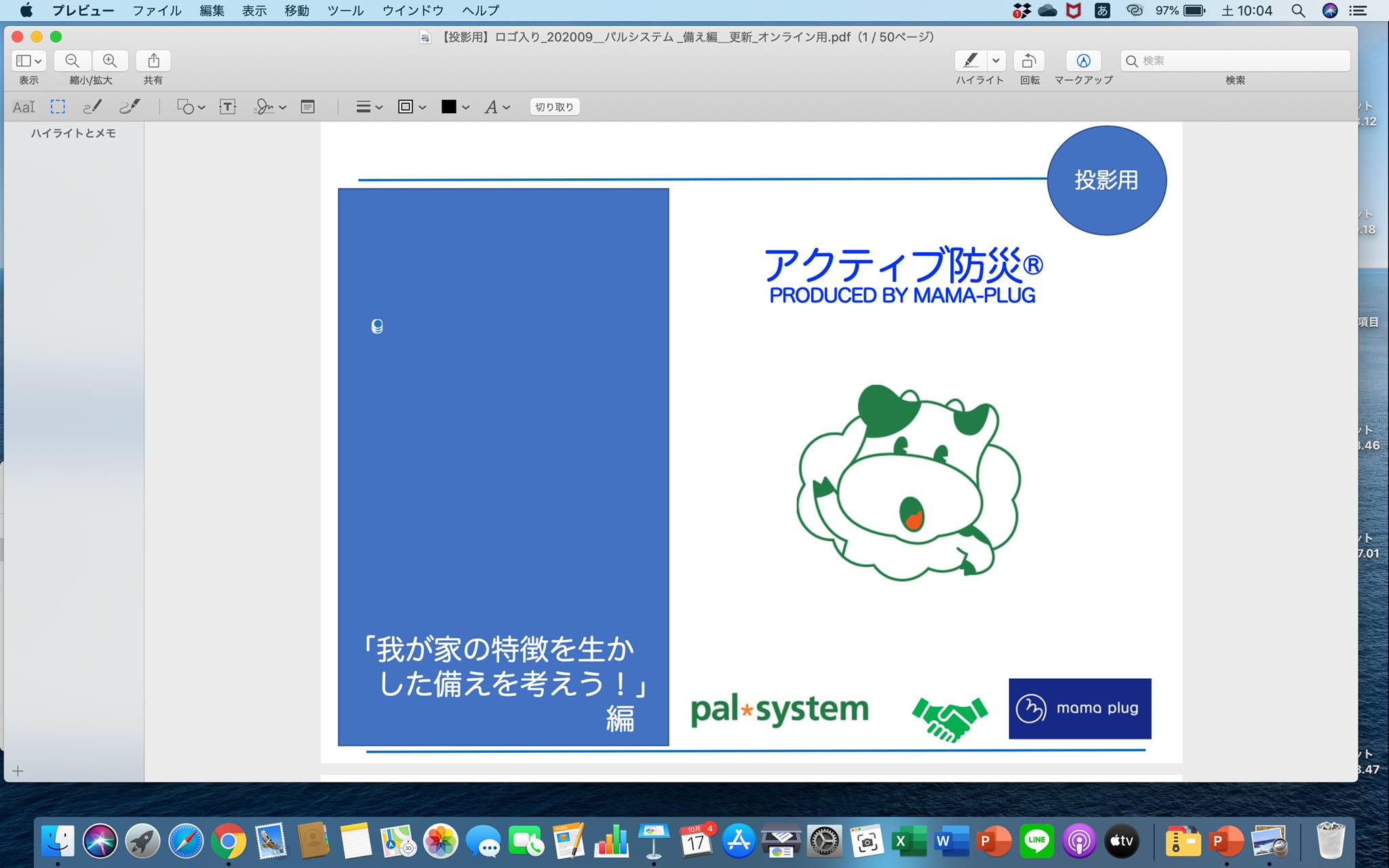
Task: Rotate the page with the 回転 button
Action: point(1029,61)
